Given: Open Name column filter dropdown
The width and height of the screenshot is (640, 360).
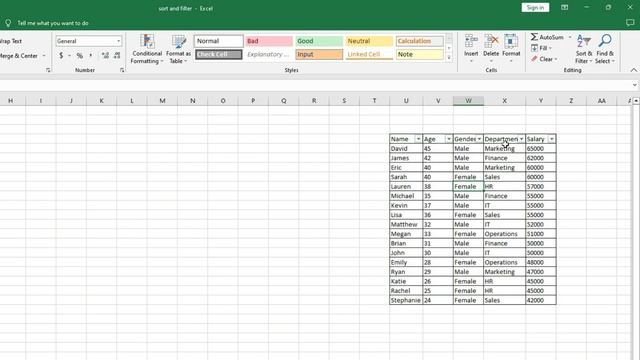Looking at the screenshot, I should [x=418, y=139].
